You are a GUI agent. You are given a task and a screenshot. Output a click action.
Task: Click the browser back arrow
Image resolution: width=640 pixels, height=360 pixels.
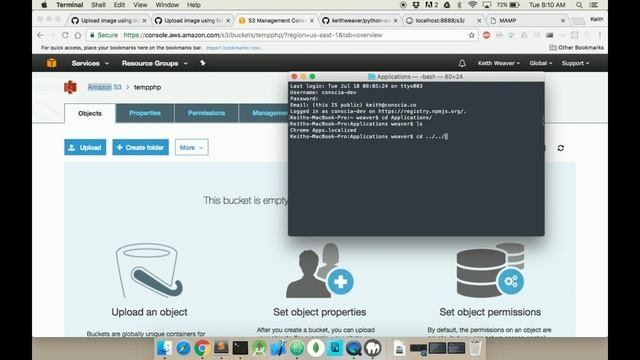click(40, 35)
